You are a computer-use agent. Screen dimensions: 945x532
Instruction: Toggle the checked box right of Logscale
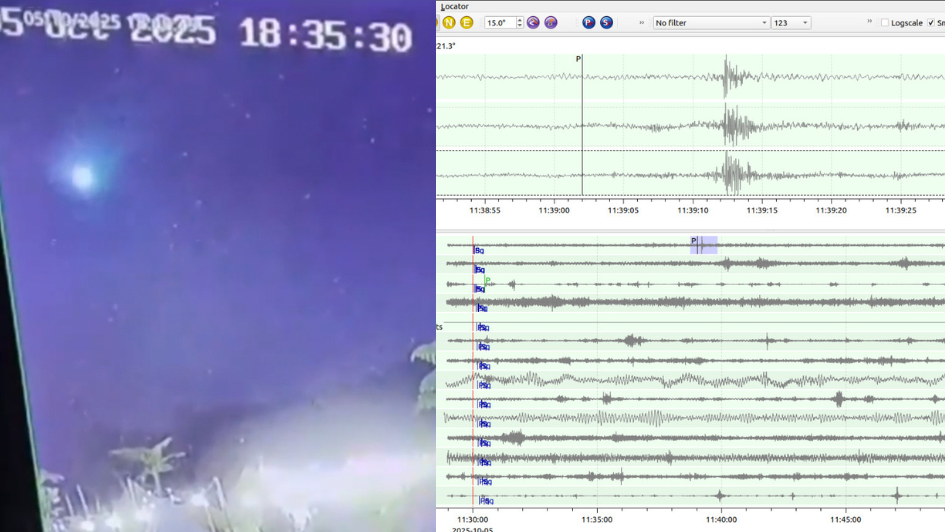tap(931, 22)
